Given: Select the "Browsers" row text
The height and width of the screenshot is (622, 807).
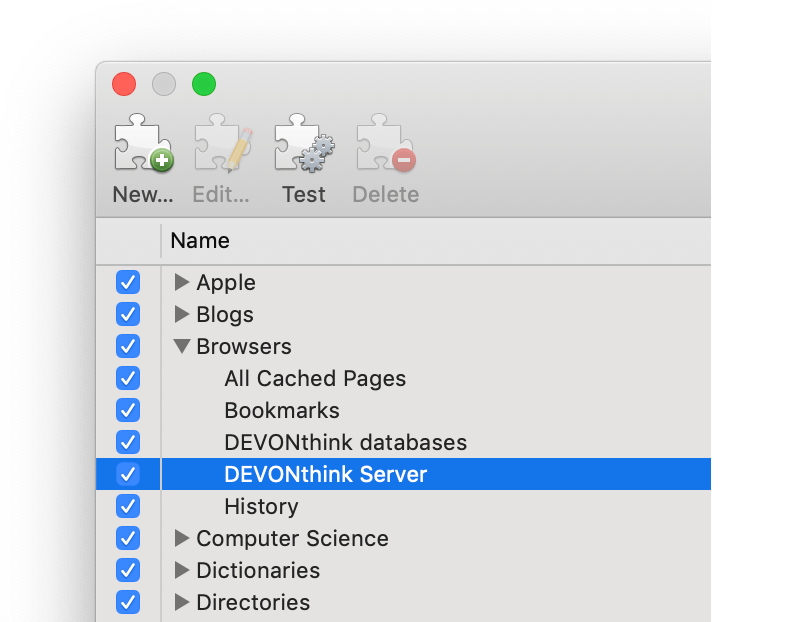Looking at the screenshot, I should pyautogui.click(x=244, y=346).
